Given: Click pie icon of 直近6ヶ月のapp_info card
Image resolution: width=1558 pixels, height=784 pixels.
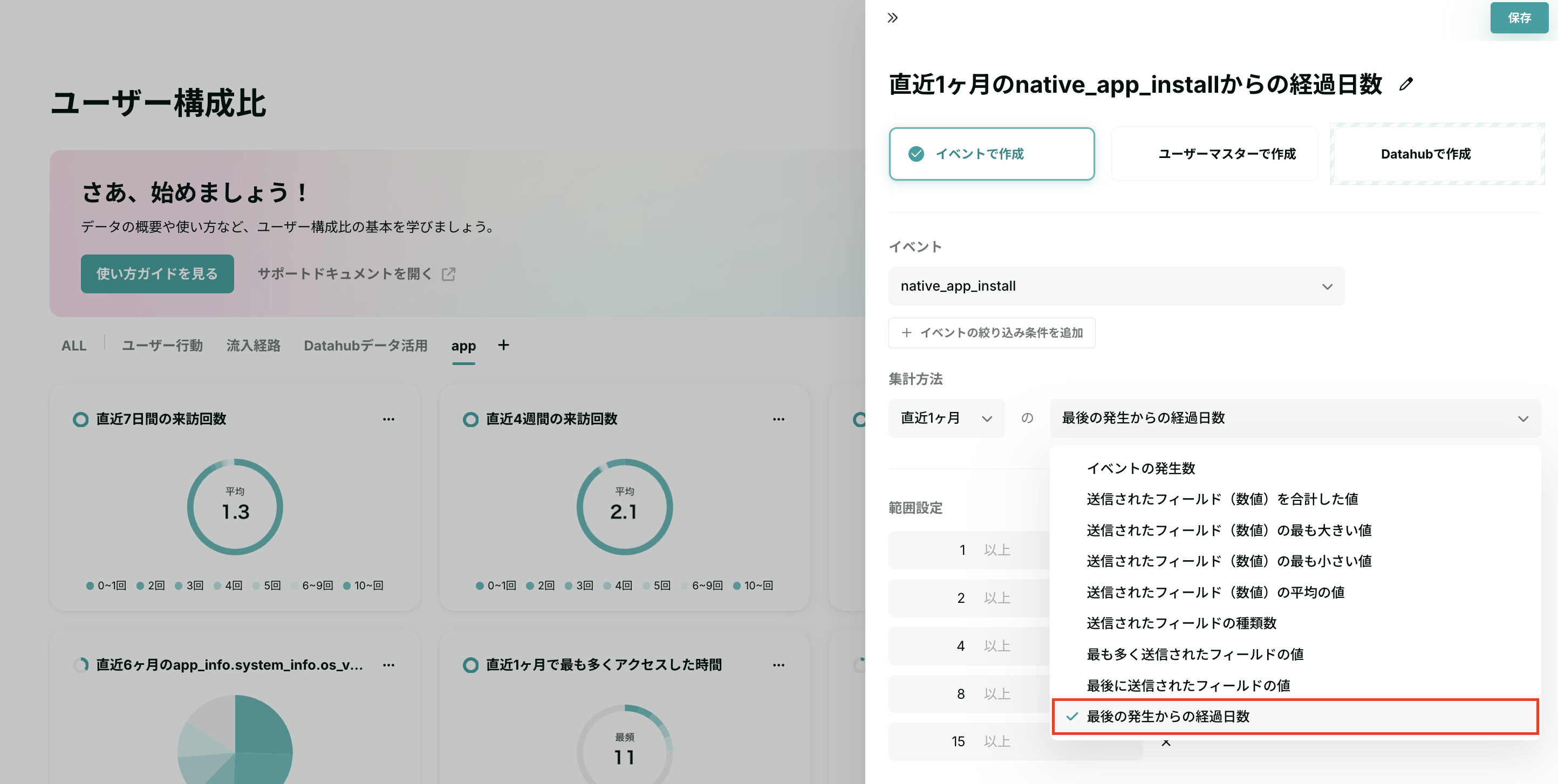Looking at the screenshot, I should pos(80,665).
